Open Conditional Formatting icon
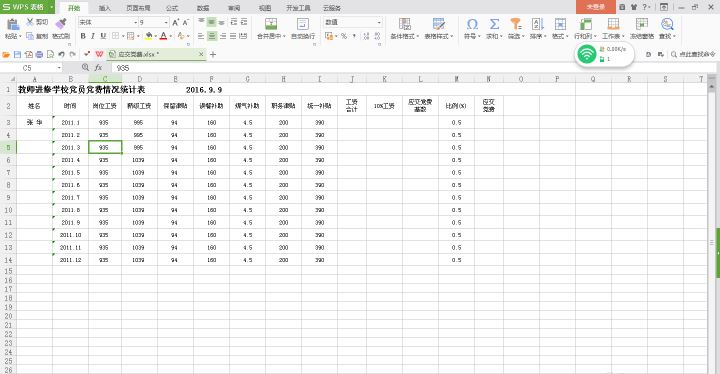 click(x=405, y=24)
